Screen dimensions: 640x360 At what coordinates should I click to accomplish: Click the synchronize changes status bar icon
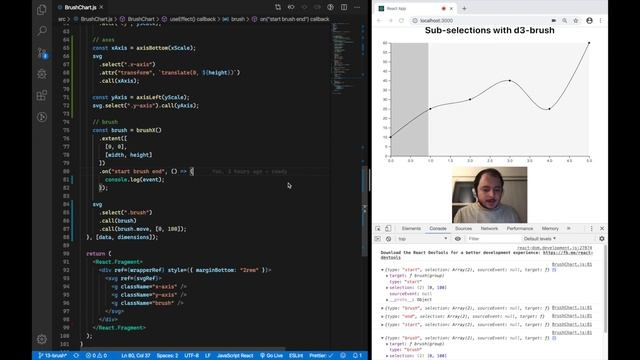point(76,356)
